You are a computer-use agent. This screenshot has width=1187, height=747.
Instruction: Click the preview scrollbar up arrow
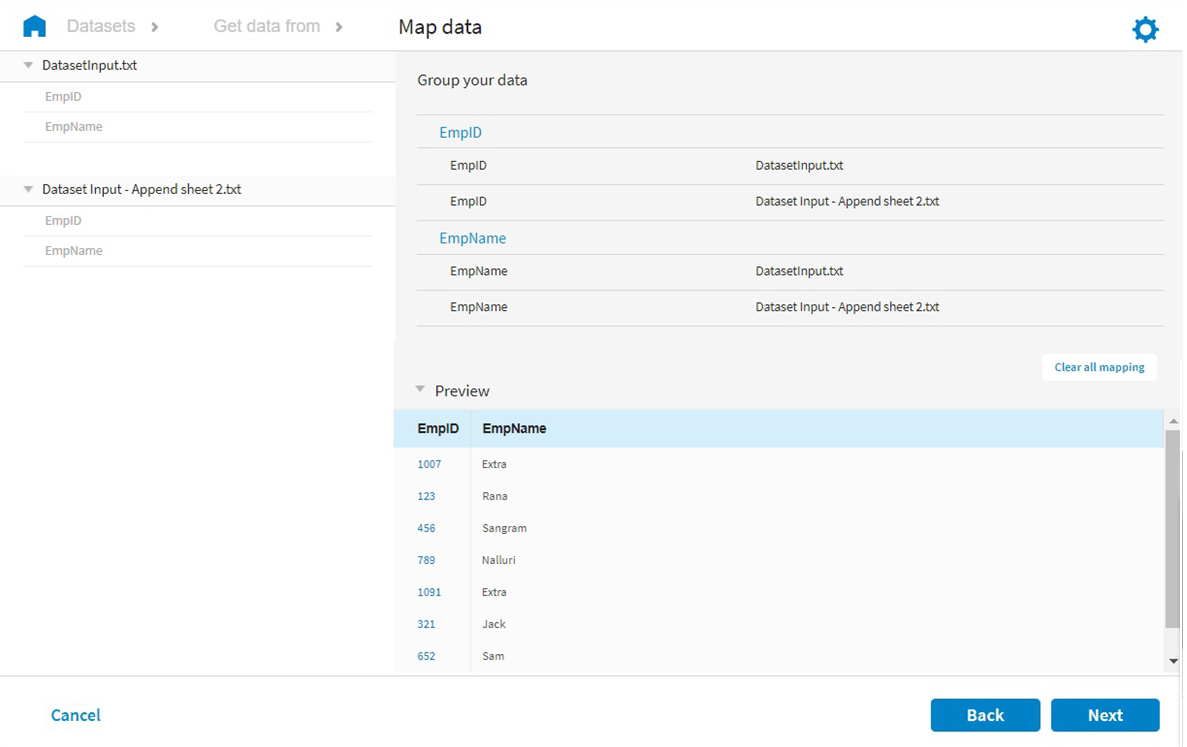(1173, 420)
